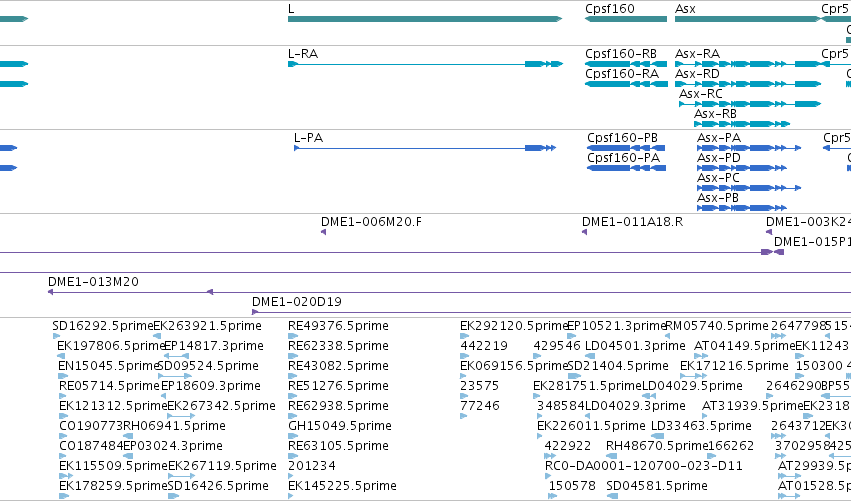Click the CO187484 EST label
This screenshot has height=501, width=851.
(x=91, y=446)
